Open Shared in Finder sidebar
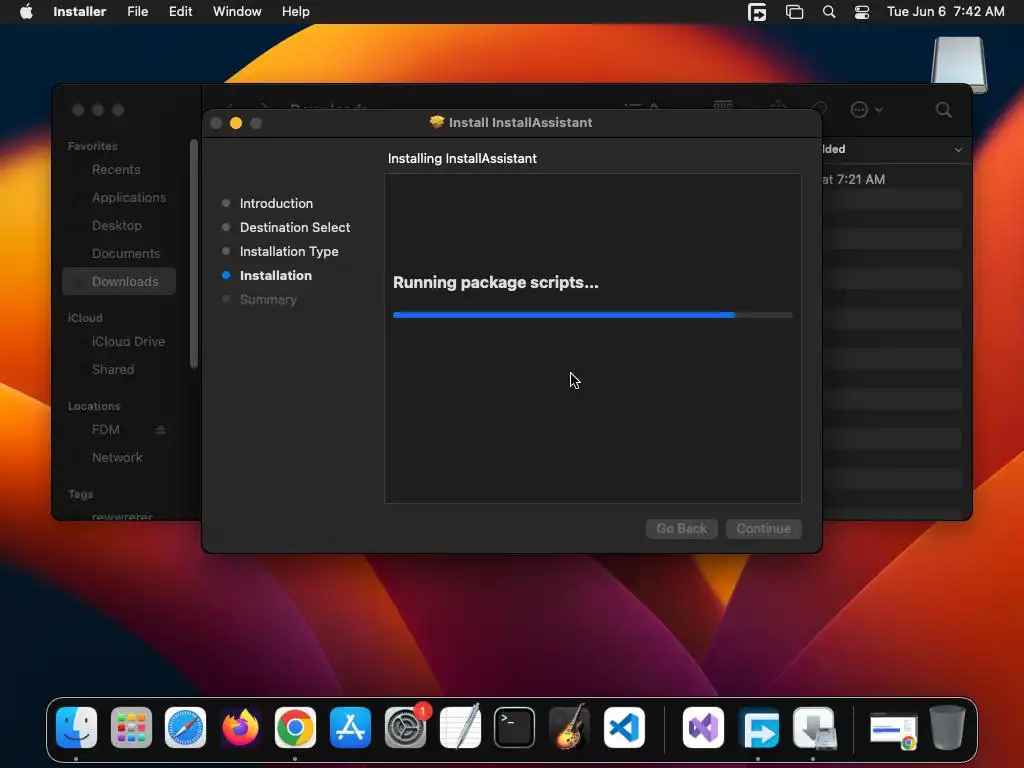Viewport: 1024px width, 768px height. coord(112,370)
